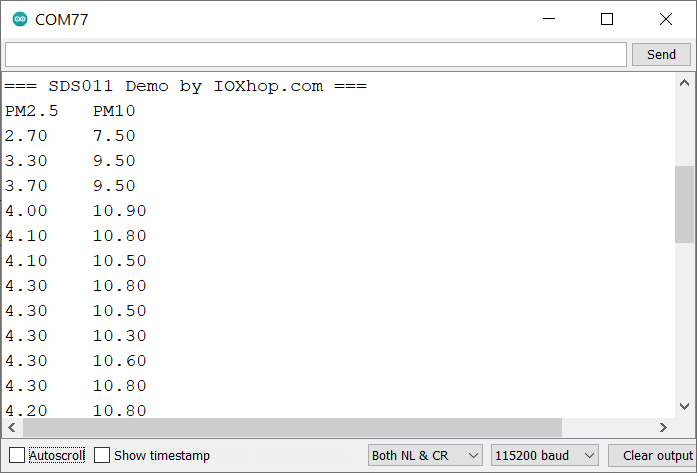The height and width of the screenshot is (473, 697).
Task: Click the Arduino logo in the title bar
Action: click(x=20, y=19)
